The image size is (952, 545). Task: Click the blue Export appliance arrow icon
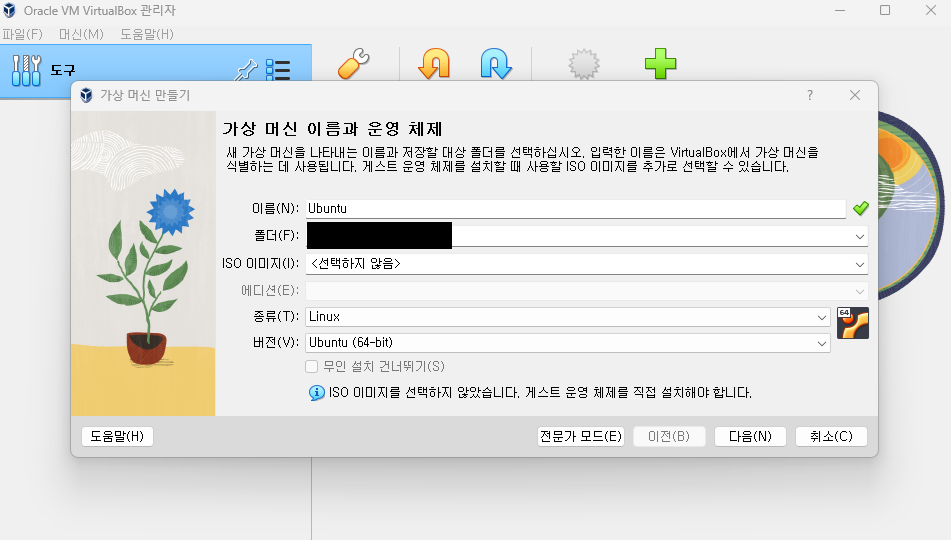point(496,64)
